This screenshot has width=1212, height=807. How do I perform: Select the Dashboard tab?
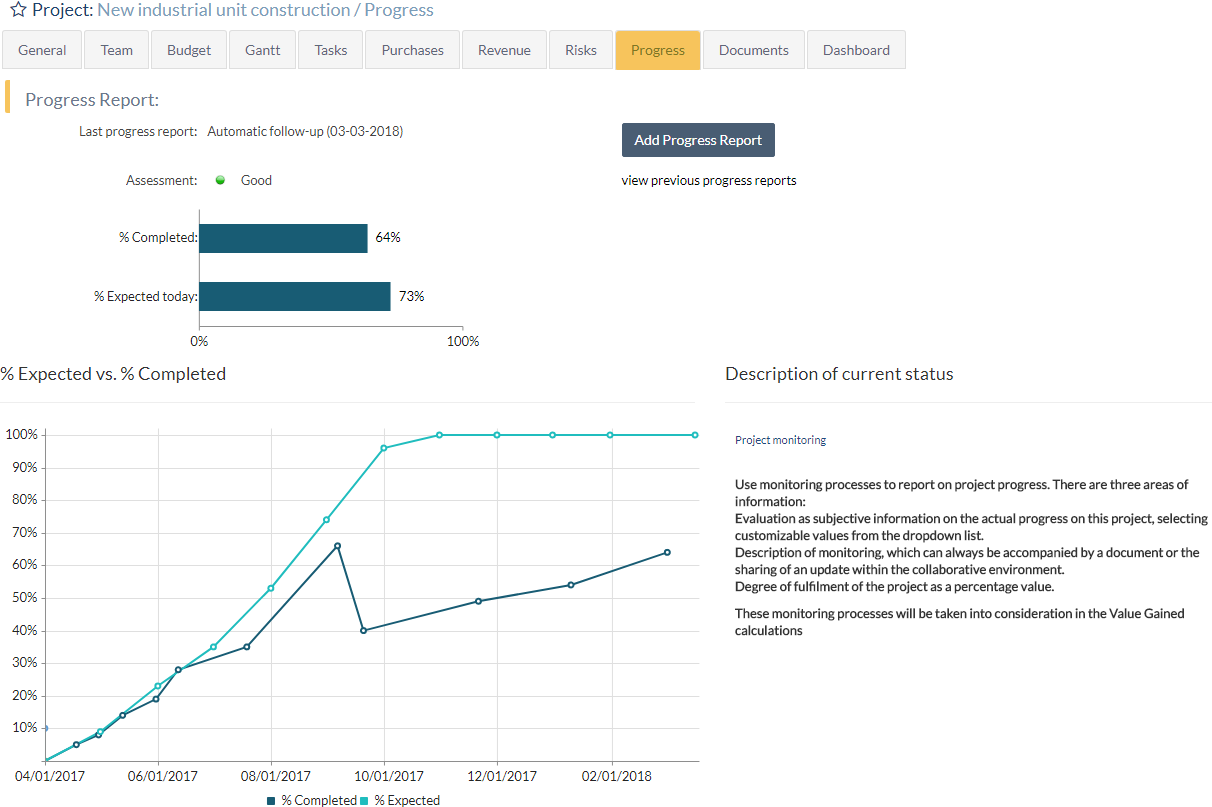856,49
